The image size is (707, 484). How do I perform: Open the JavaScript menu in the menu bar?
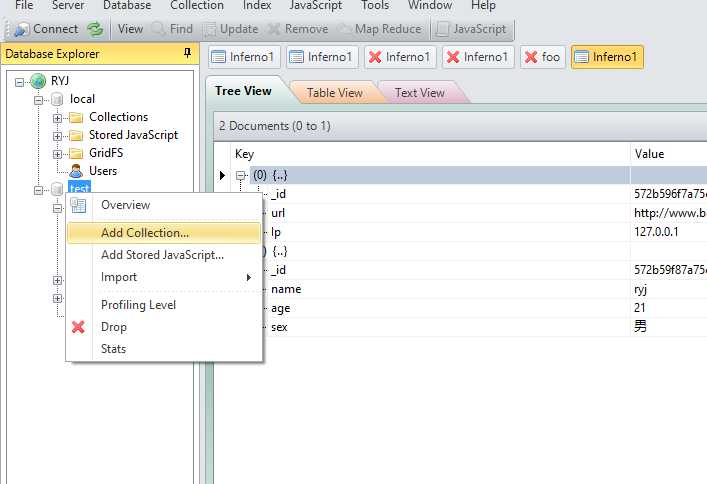tap(316, 5)
